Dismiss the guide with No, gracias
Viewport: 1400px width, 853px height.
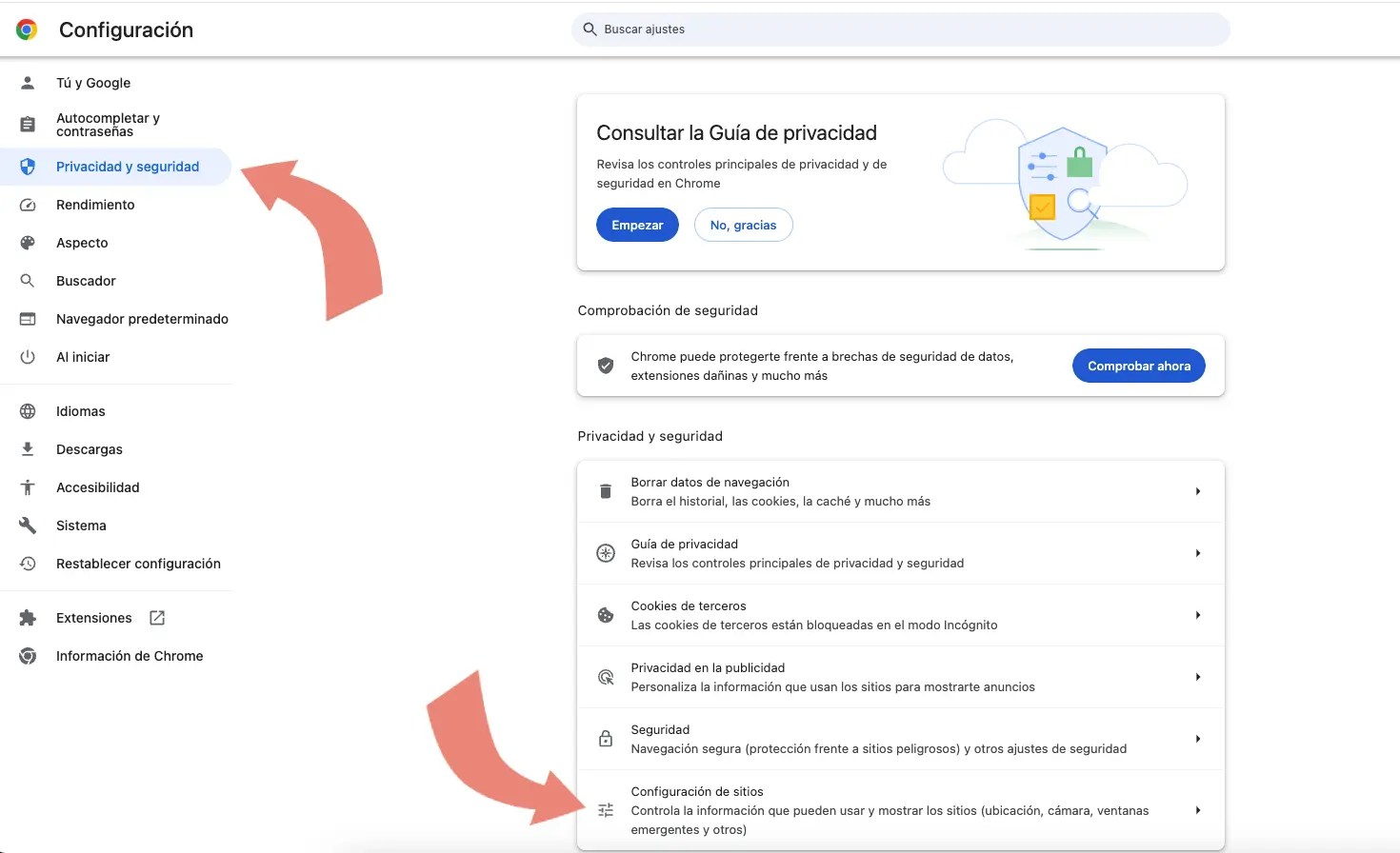point(744,225)
